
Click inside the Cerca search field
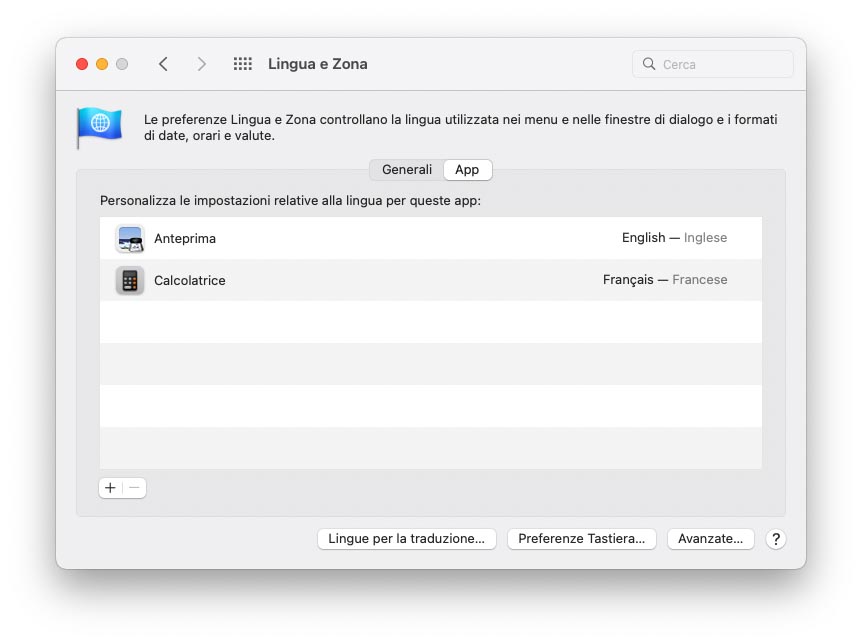(712, 63)
